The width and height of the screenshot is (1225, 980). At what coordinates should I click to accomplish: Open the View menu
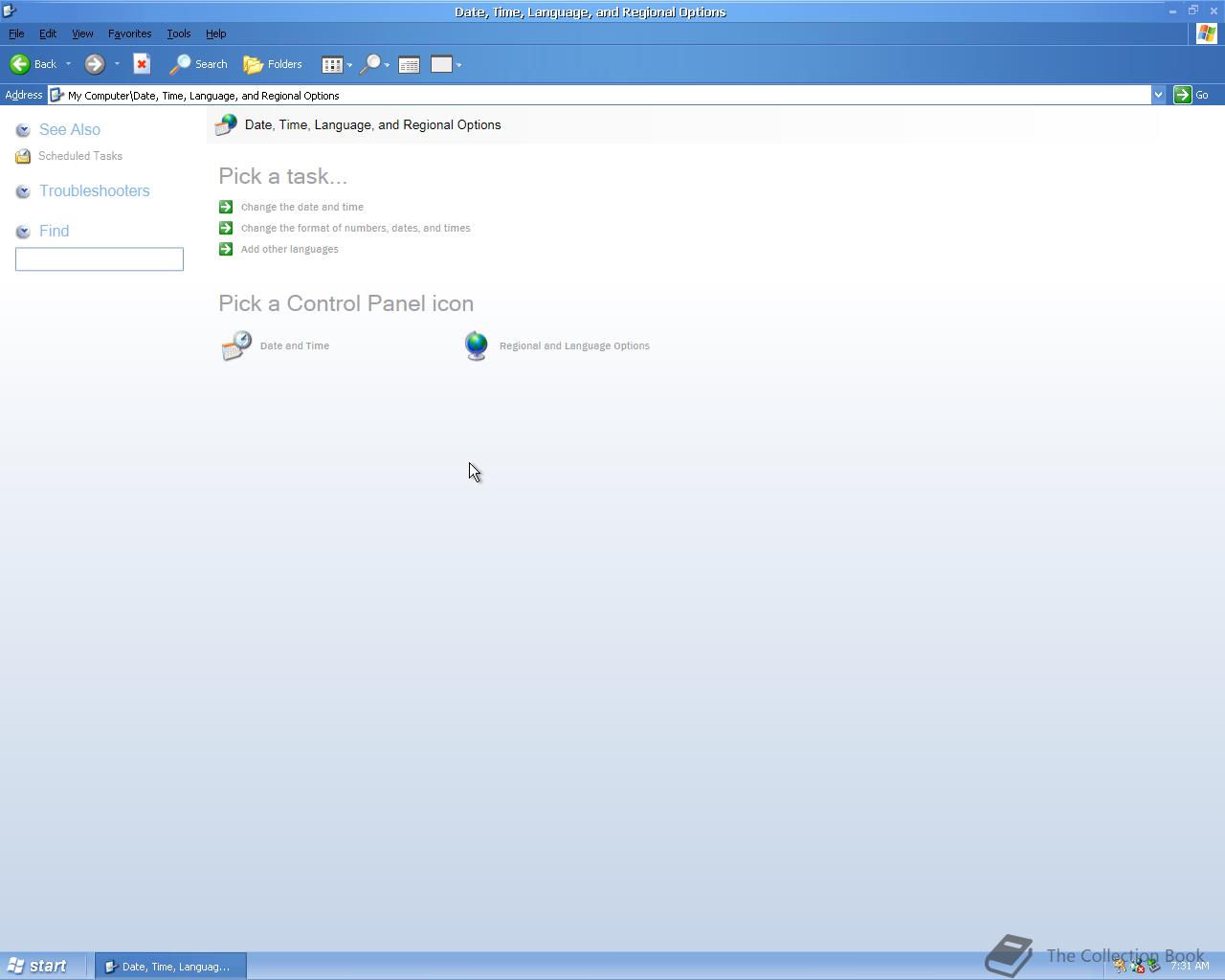pos(82,33)
